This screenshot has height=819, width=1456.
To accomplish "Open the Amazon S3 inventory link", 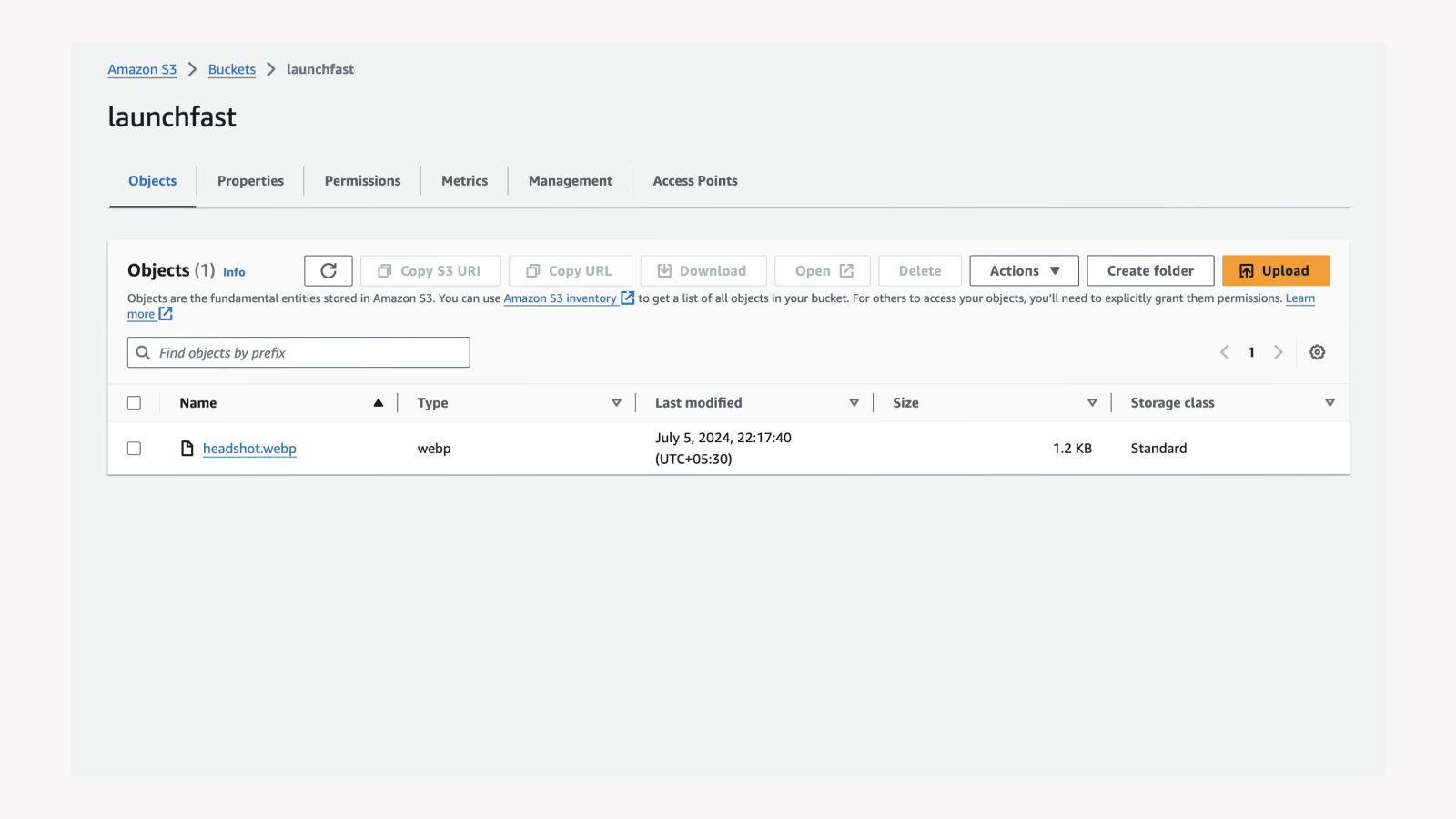I will click(559, 298).
